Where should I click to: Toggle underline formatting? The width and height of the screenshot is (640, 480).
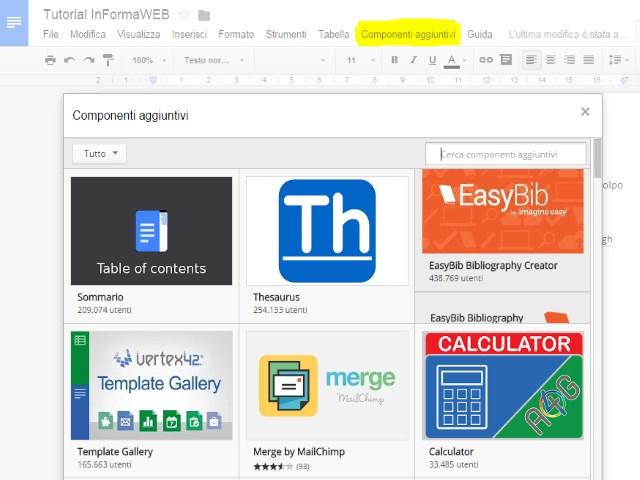coord(432,60)
